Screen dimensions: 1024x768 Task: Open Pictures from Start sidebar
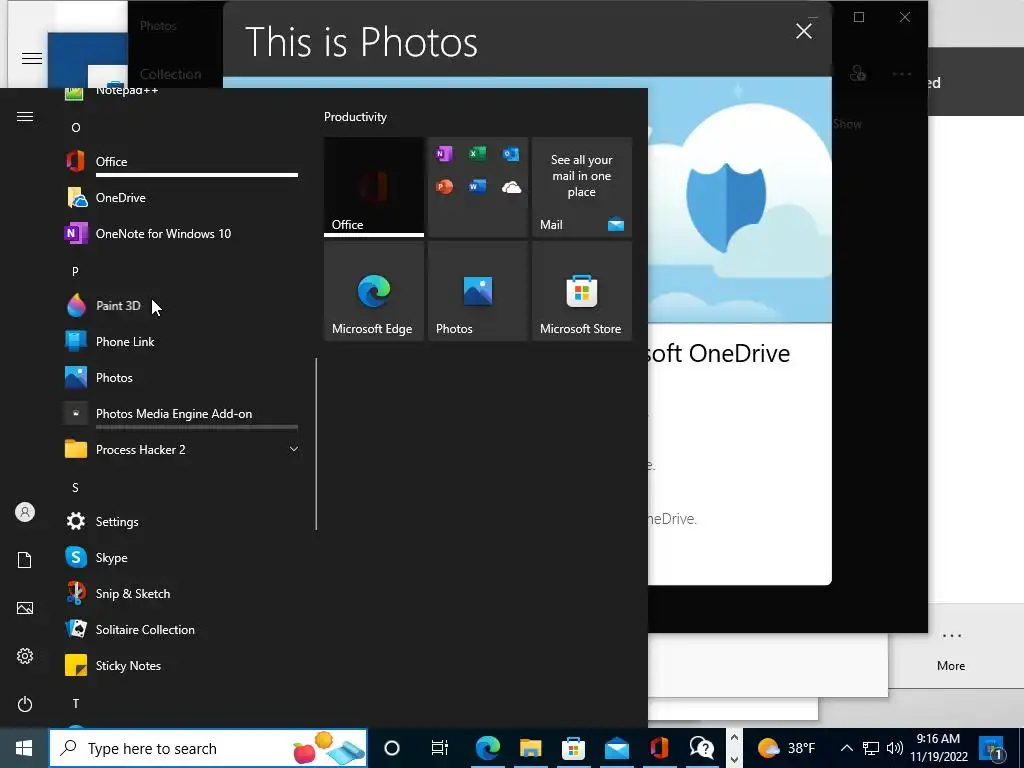(25, 608)
